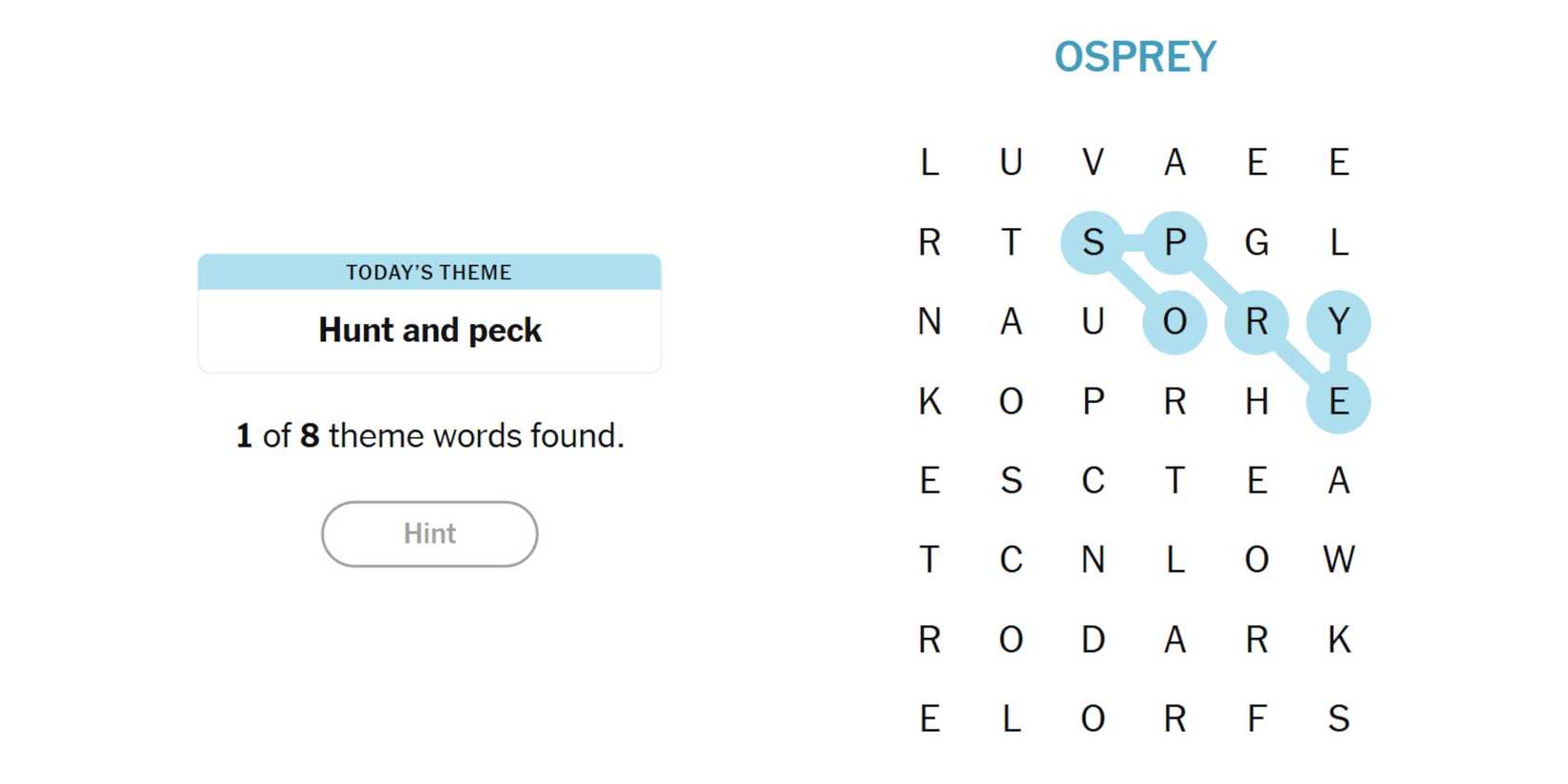1568x784 pixels.
Task: Select the letter W in the grid
Action: tap(1338, 560)
